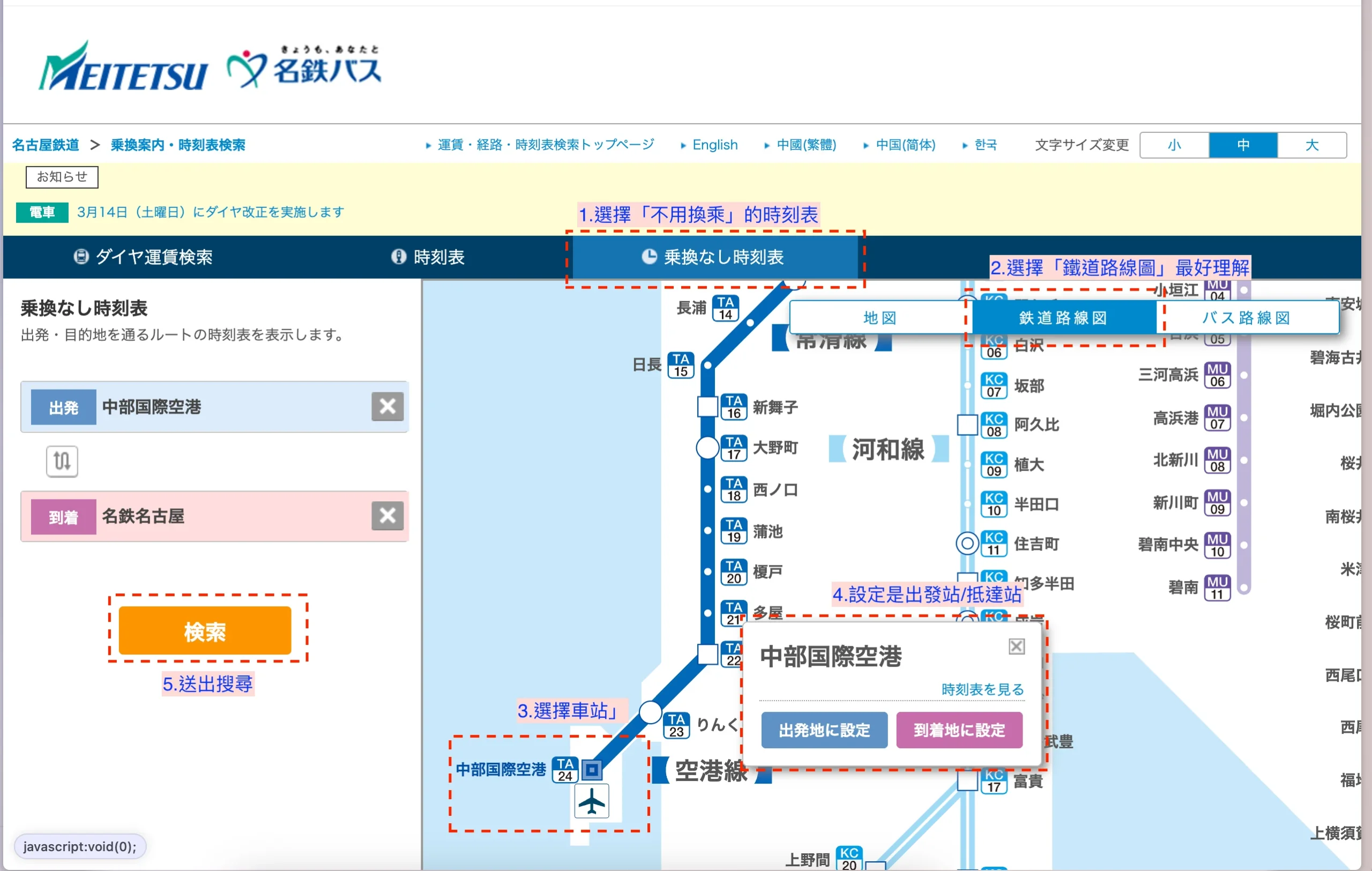This screenshot has height=871, width=1372.
Task: Clear the 名鉄名古屋 arrival field with X
Action: [x=387, y=516]
